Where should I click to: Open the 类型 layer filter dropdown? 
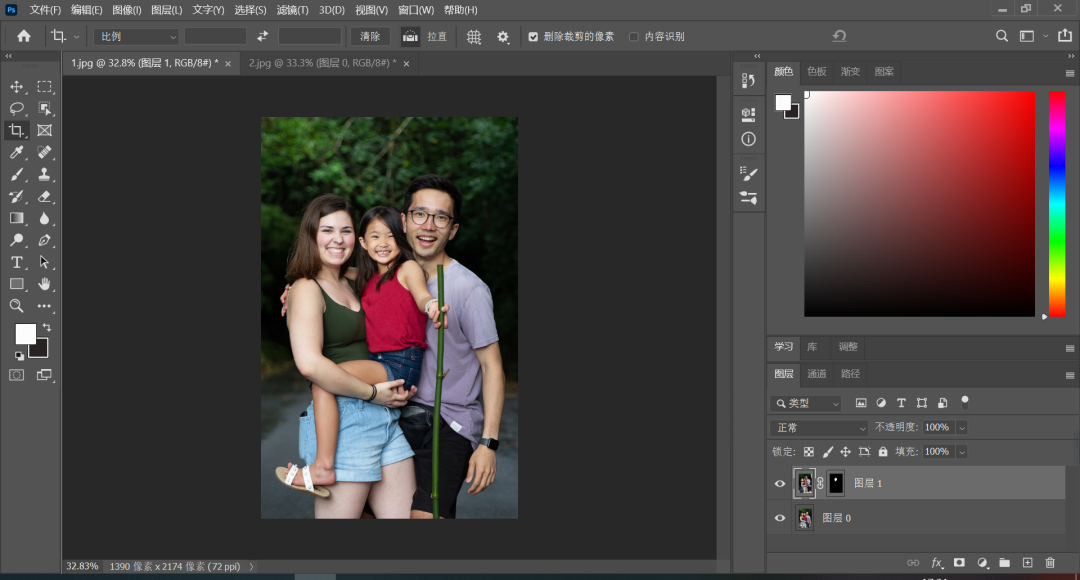click(806, 404)
